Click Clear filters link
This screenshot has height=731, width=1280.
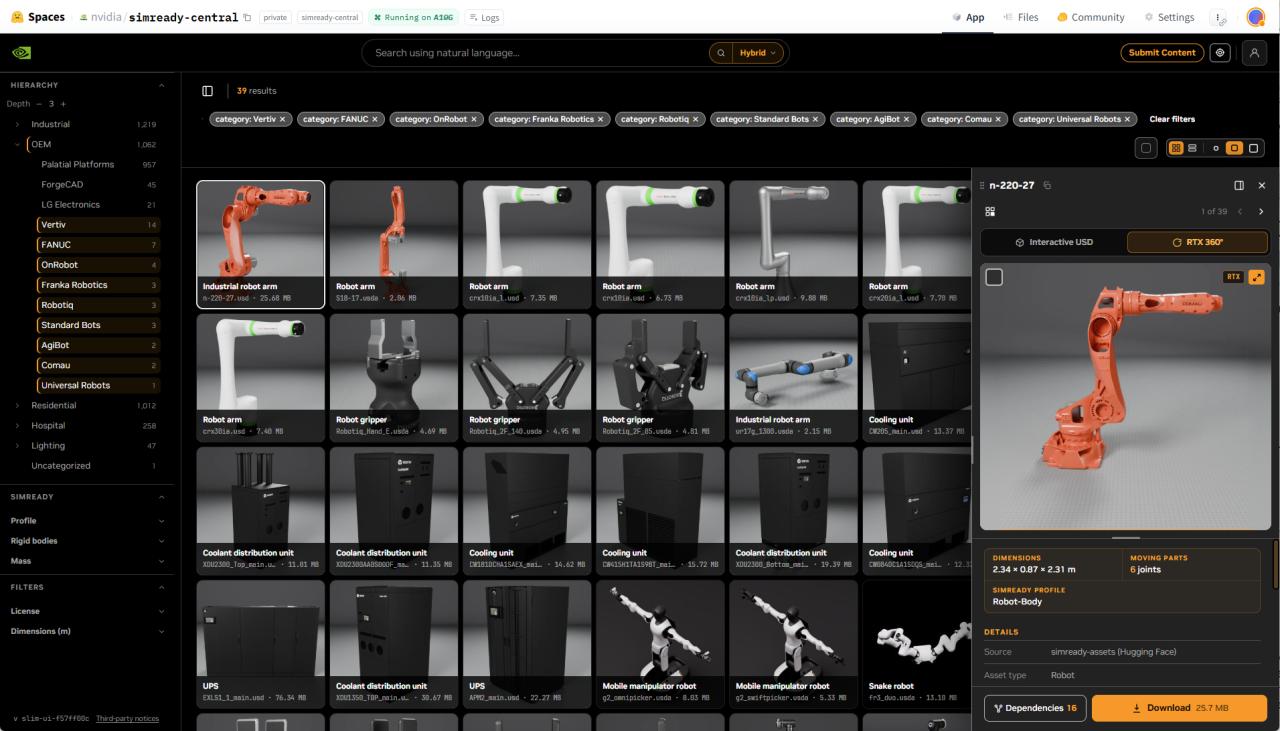[x=1172, y=119]
